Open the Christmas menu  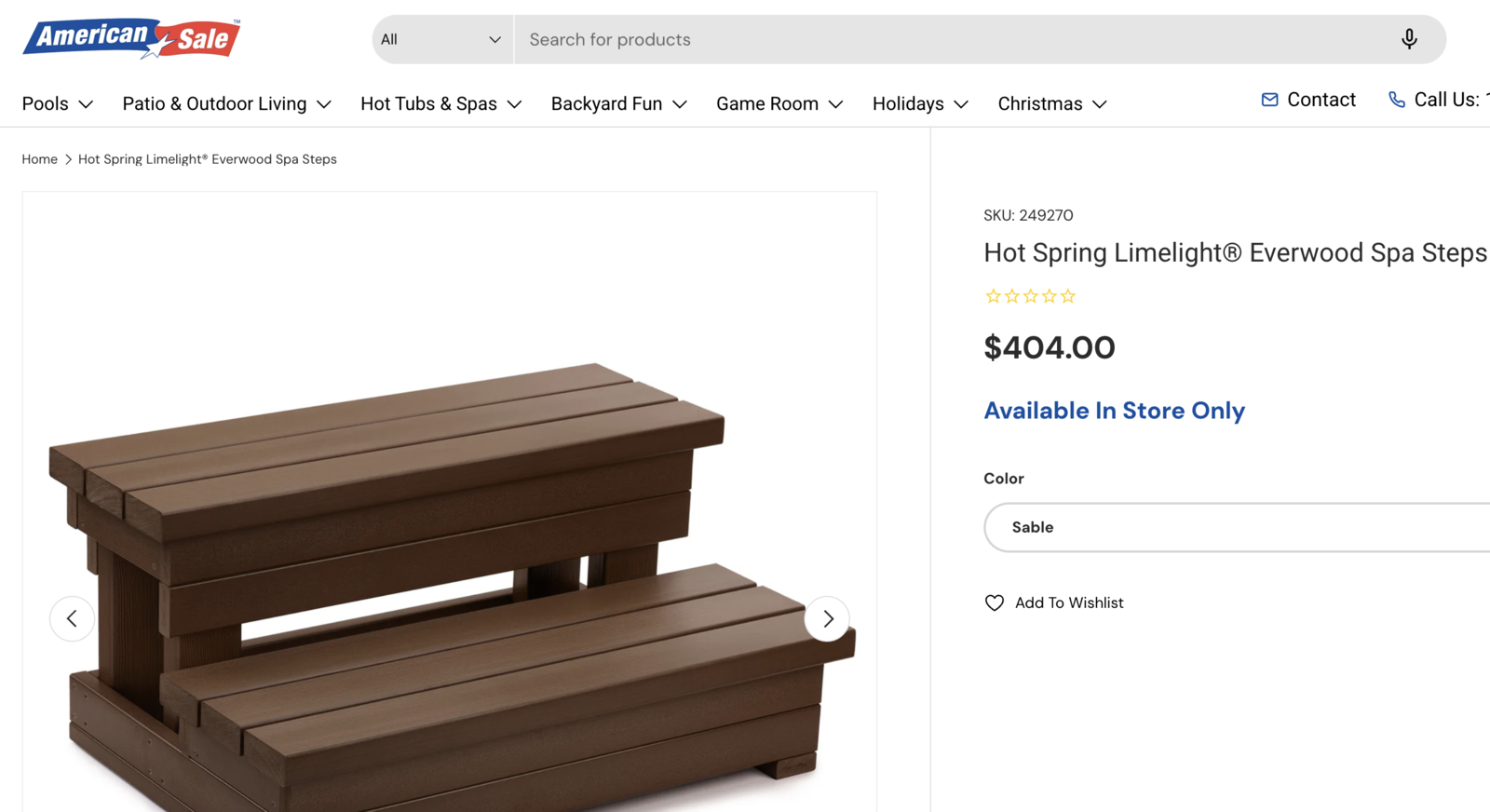click(1051, 103)
